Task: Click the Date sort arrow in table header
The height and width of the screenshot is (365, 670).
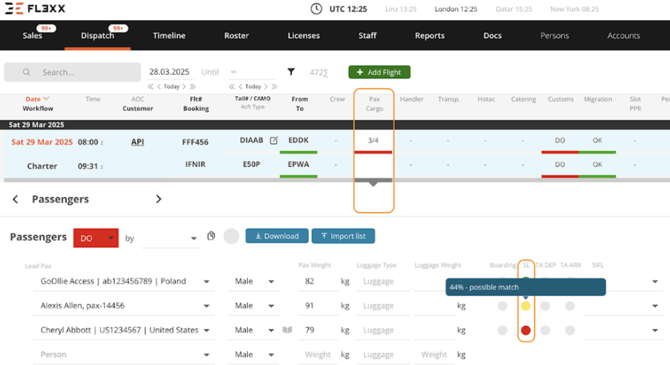Action: (47, 99)
